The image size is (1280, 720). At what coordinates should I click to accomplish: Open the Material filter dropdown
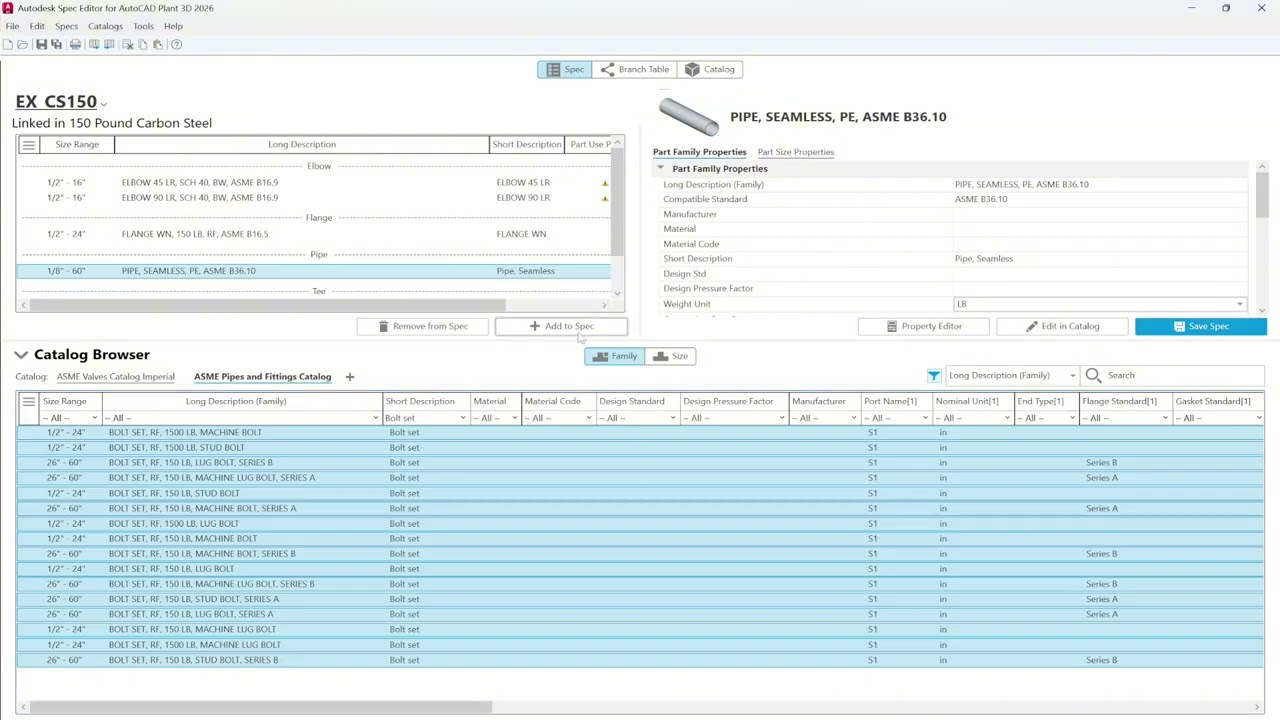click(514, 418)
